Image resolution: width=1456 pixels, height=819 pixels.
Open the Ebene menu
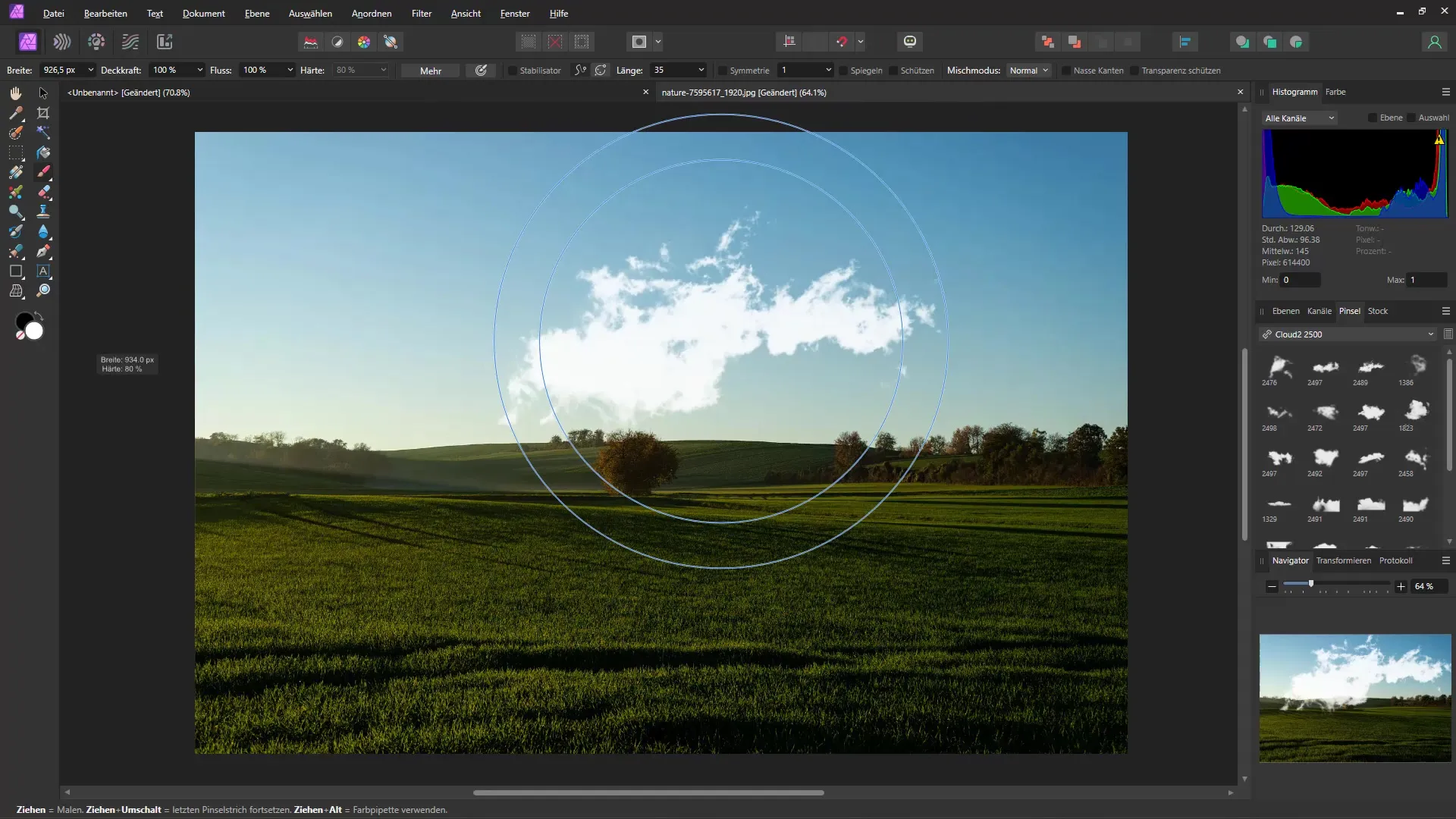pos(257,14)
